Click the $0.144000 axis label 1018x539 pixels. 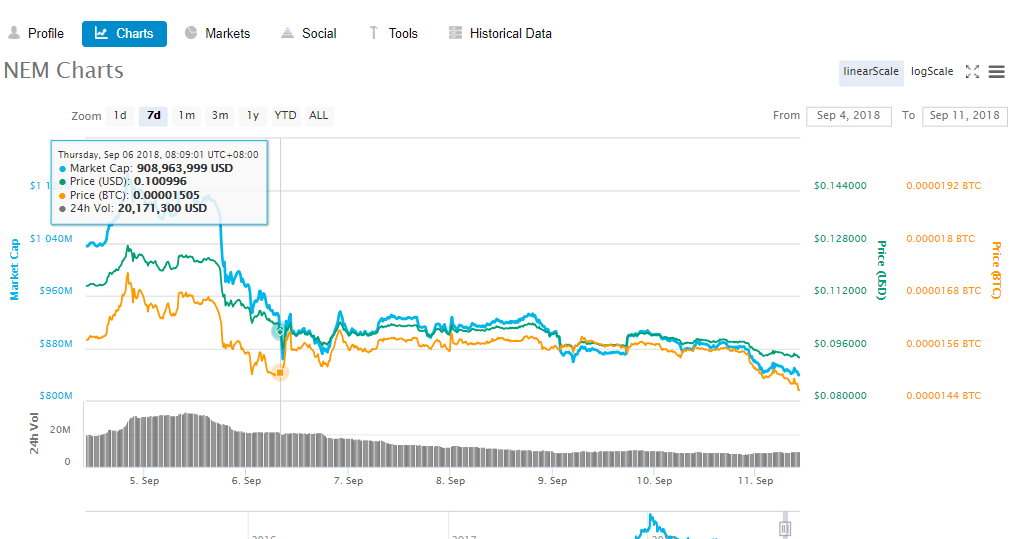pos(840,186)
